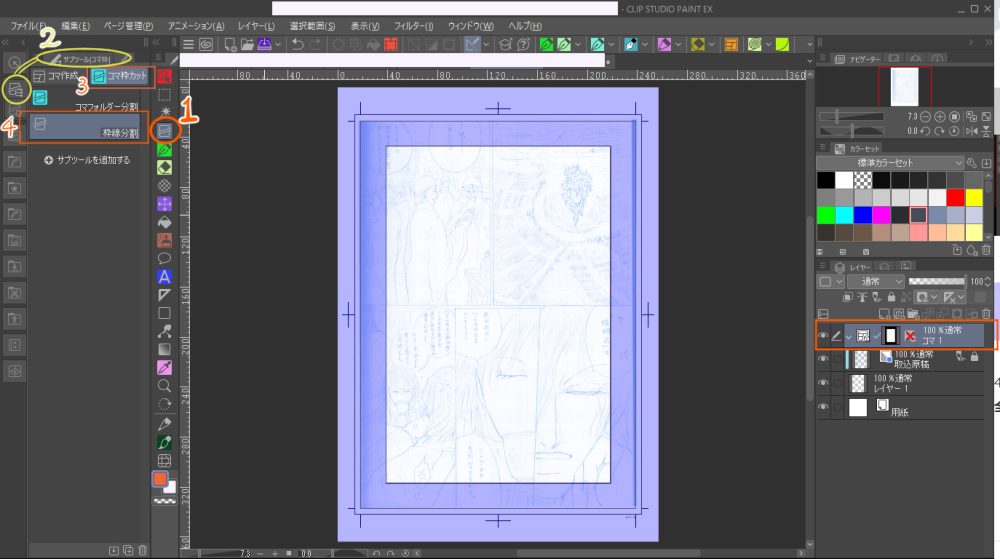Click the Save icon in the command bar
The image size is (1000, 559).
pyautogui.click(x=265, y=45)
